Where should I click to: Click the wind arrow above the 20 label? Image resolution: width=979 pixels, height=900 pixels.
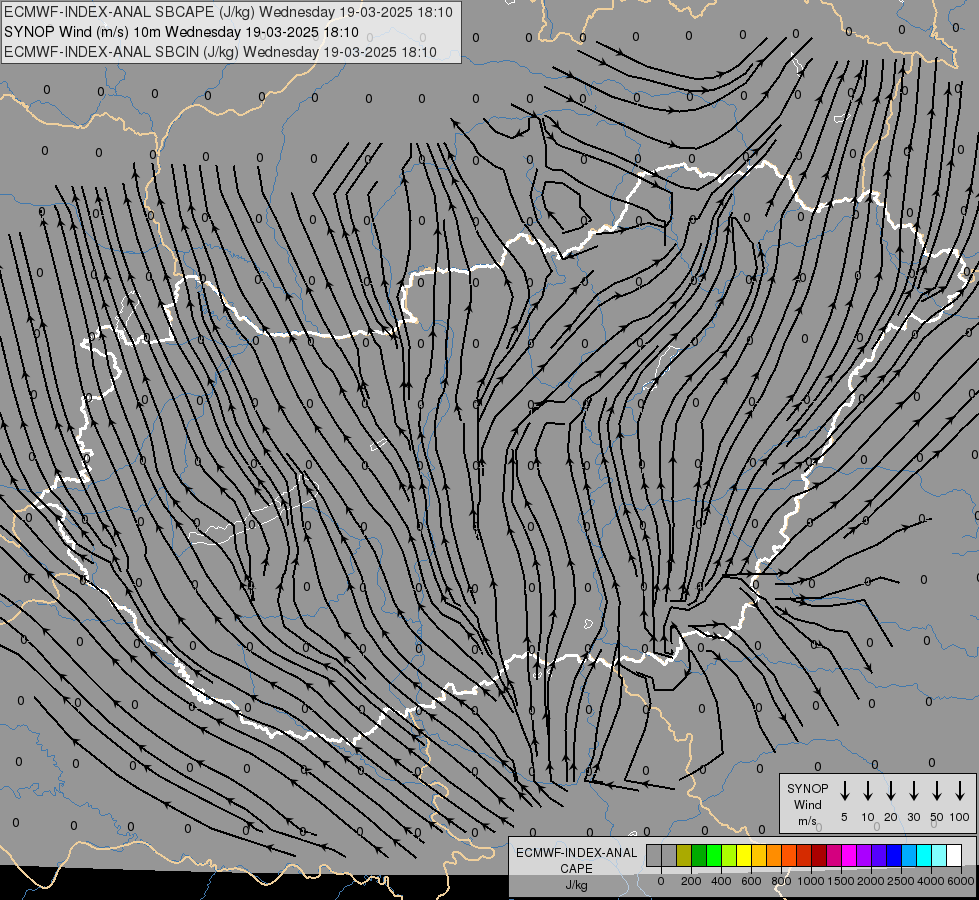pyautogui.click(x=891, y=790)
